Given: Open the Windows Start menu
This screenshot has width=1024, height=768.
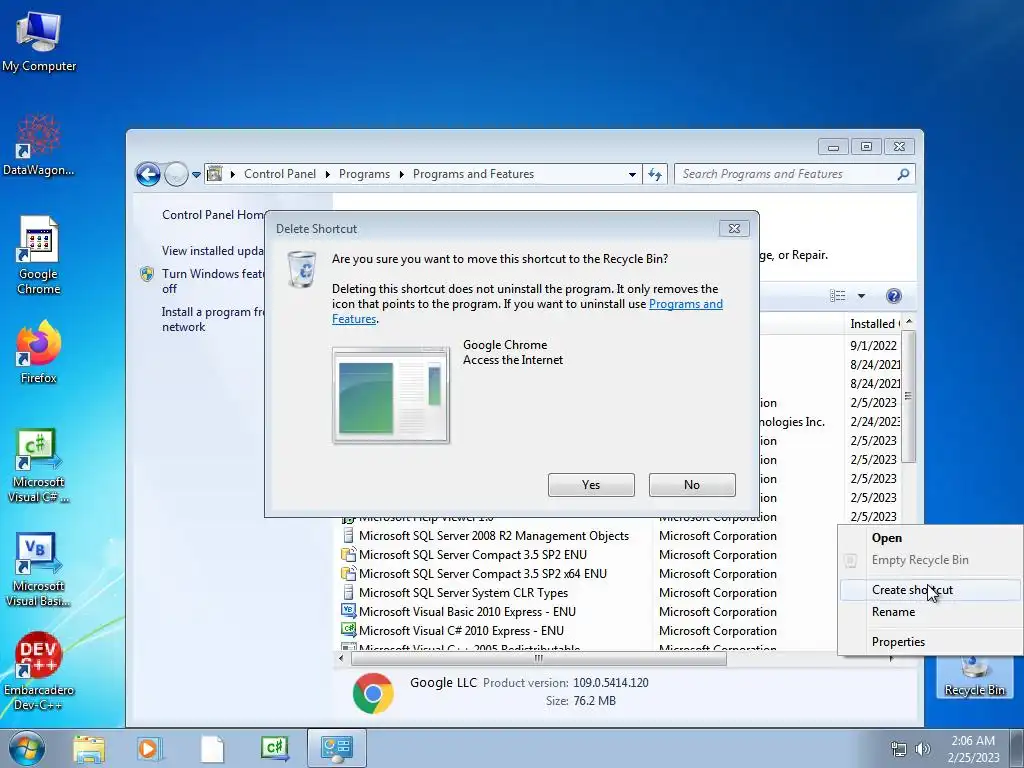Looking at the screenshot, I should point(26,748).
